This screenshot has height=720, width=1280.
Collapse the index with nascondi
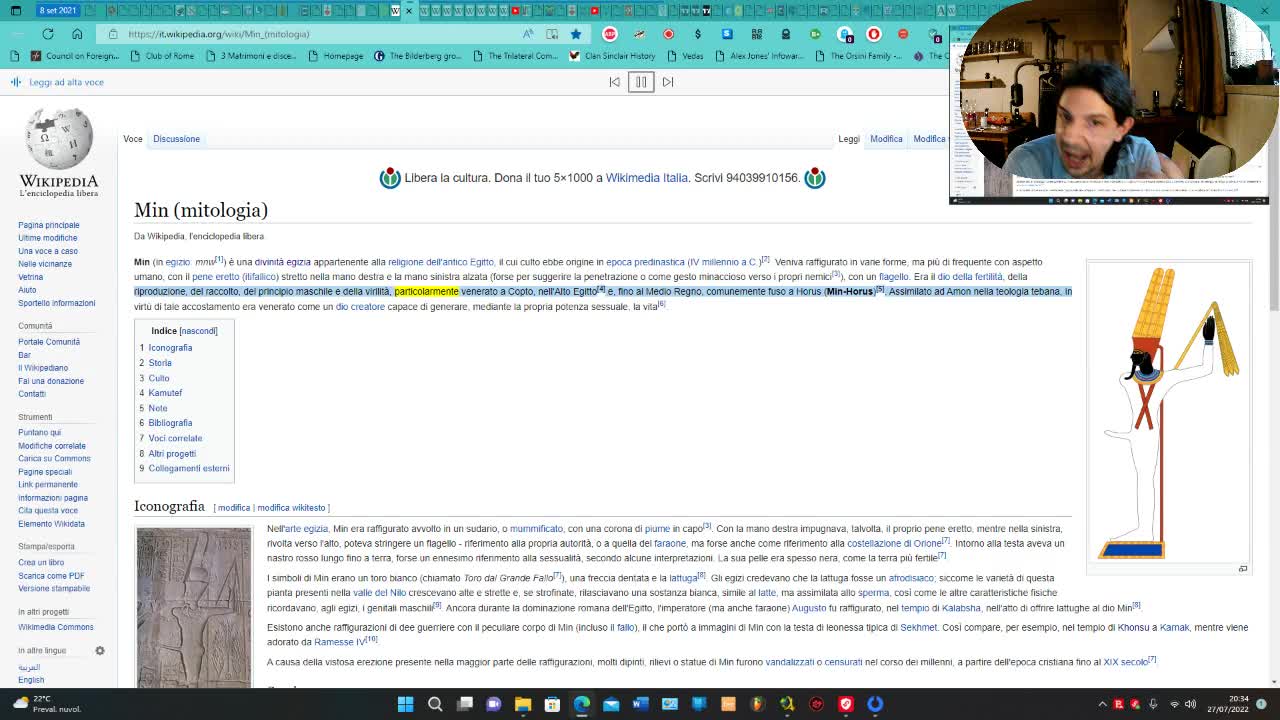[198, 331]
